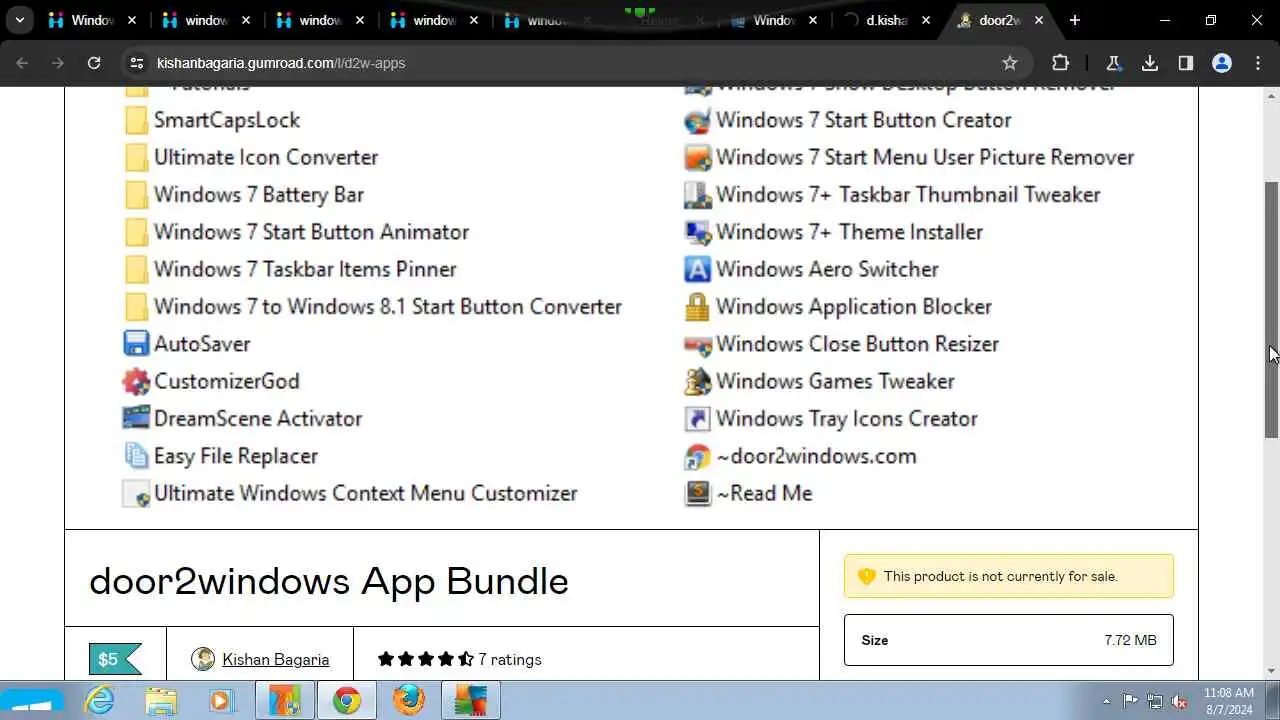Reload the page with the refresh icon
The image size is (1280, 720).
pyautogui.click(x=94, y=63)
